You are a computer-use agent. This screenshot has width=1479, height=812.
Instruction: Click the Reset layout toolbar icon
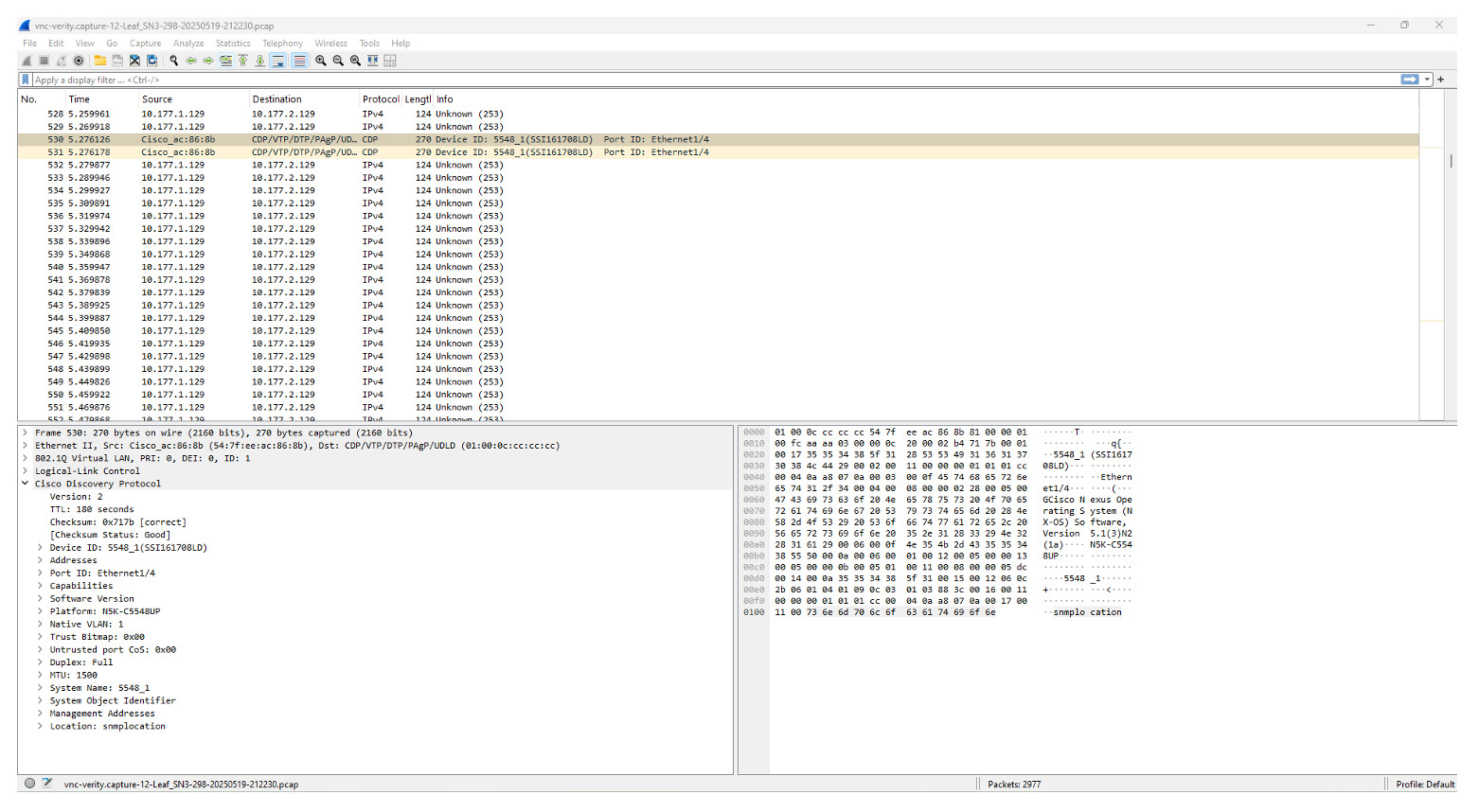[389, 61]
